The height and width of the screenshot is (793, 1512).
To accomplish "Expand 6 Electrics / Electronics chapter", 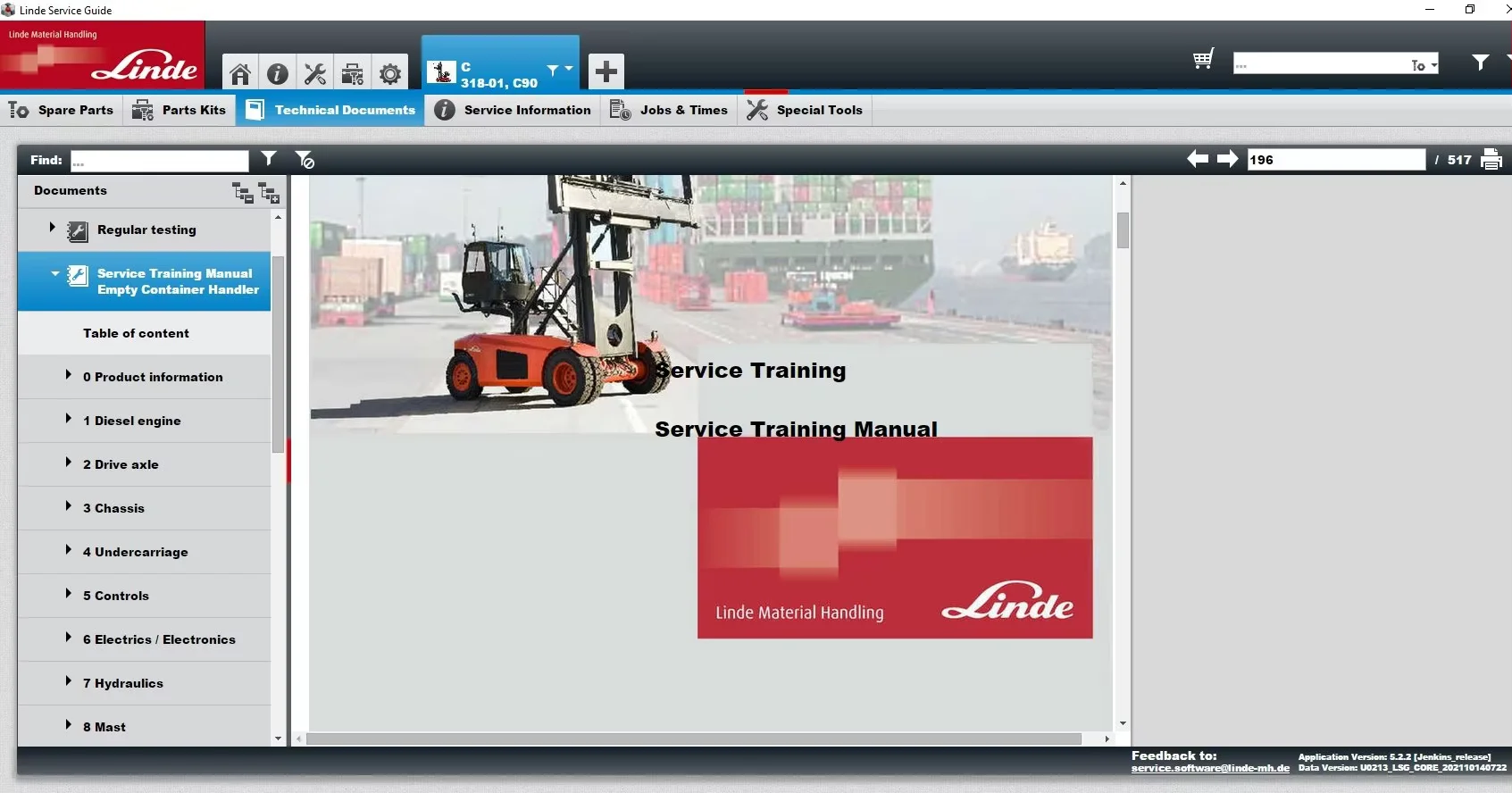I will point(68,638).
